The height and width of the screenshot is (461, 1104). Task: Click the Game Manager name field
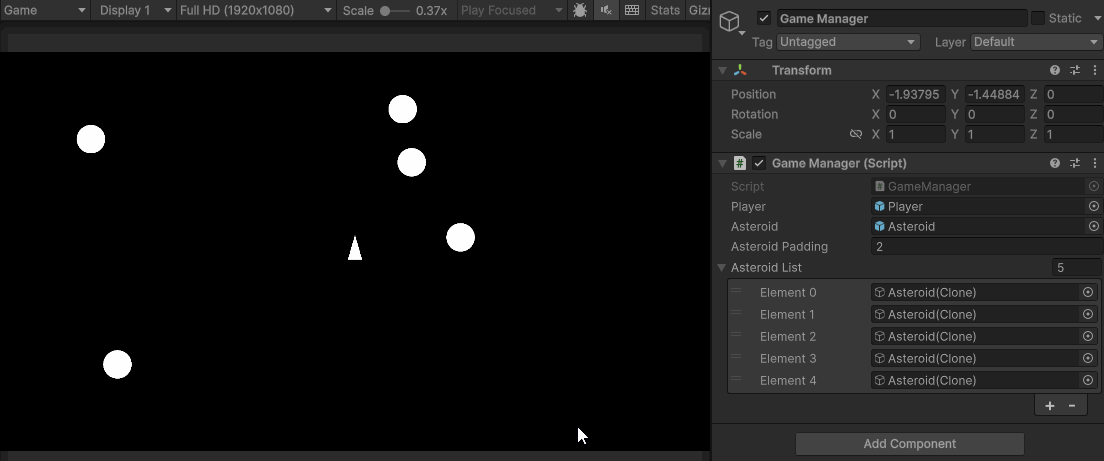901,18
